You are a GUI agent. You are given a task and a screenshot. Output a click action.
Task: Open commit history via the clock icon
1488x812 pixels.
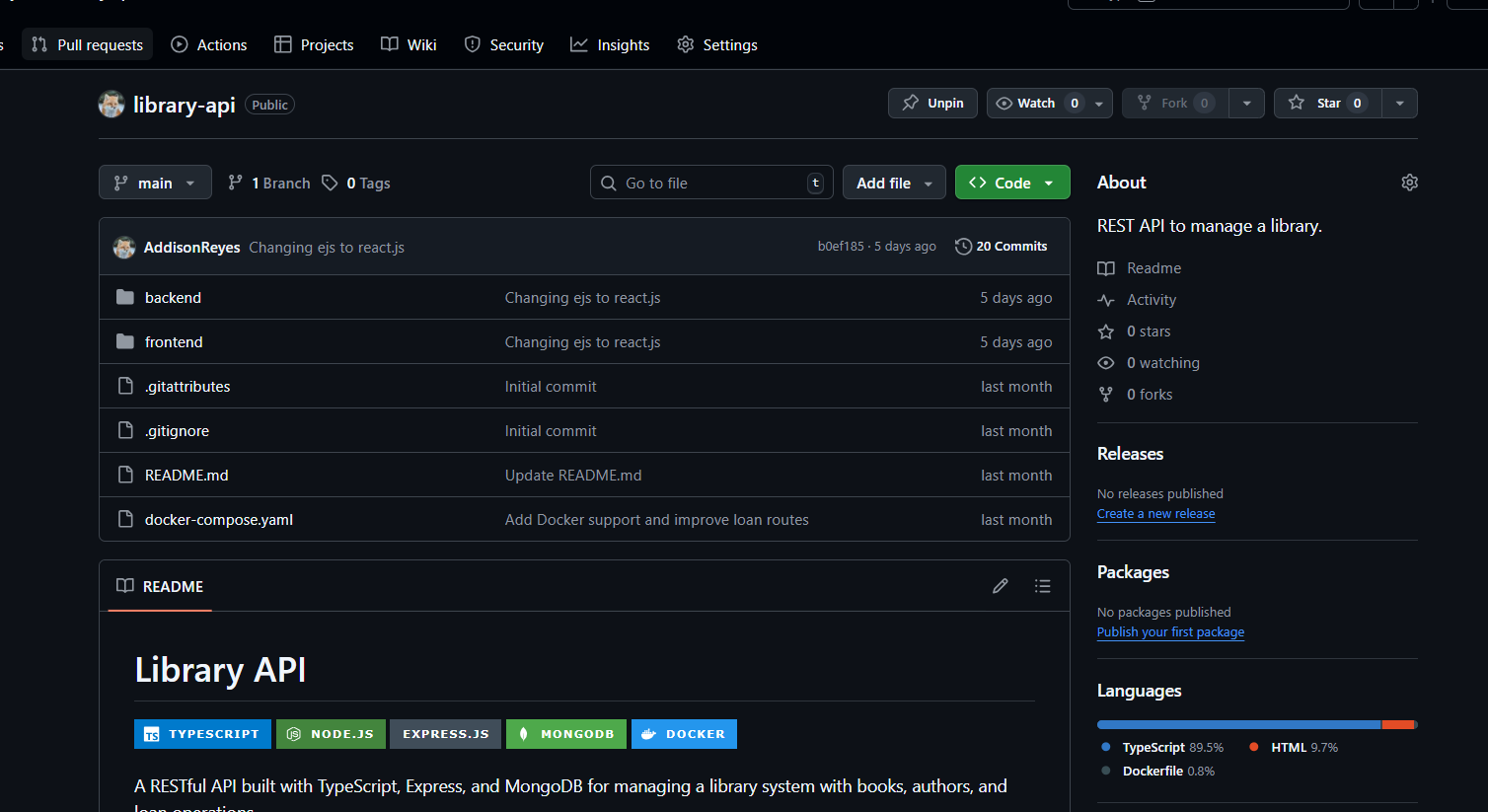(964, 246)
